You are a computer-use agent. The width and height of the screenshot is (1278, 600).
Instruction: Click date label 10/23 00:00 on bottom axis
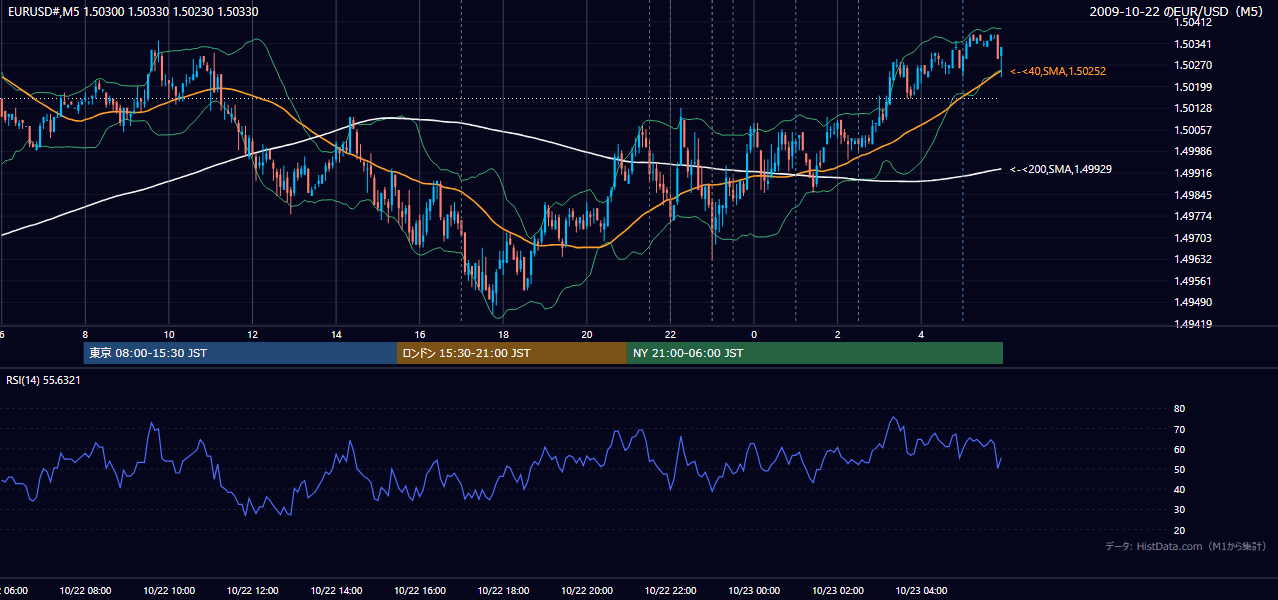754,591
